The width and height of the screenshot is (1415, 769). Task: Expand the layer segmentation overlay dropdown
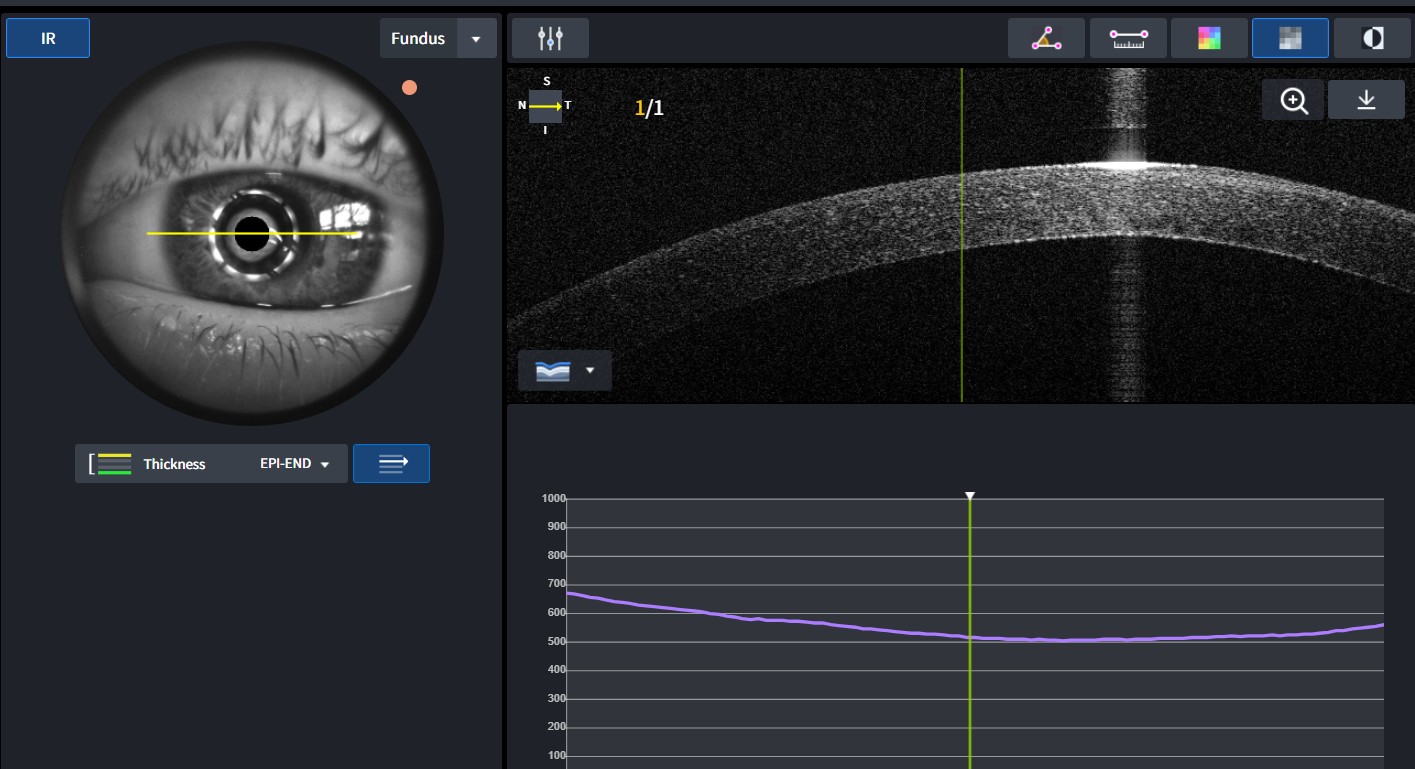coord(590,370)
